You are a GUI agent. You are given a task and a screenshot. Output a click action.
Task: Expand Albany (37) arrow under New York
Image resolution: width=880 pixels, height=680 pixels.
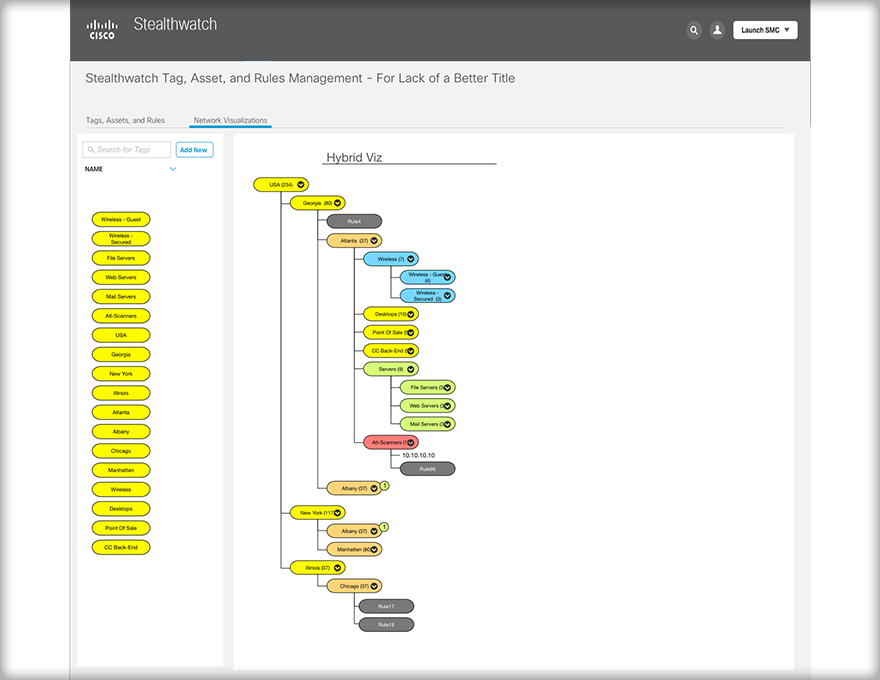click(374, 531)
